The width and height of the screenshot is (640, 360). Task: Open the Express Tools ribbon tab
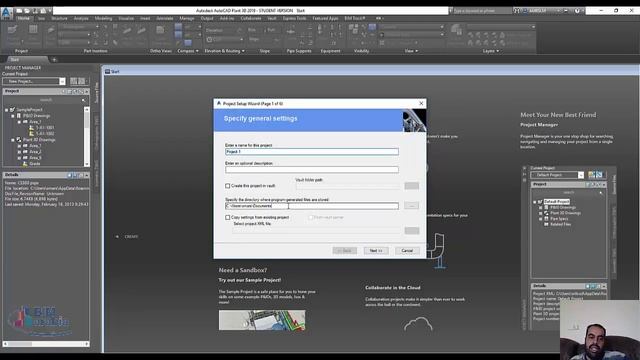coord(294,18)
